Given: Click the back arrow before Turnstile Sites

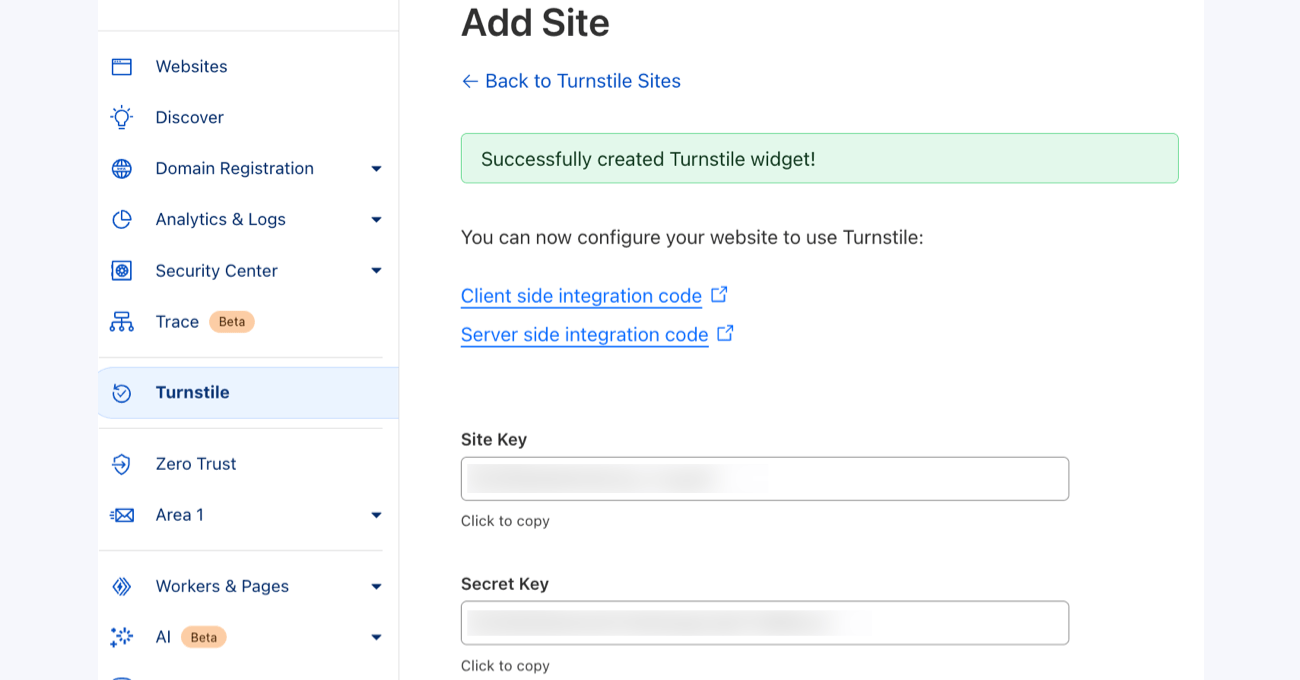Looking at the screenshot, I should 470,81.
